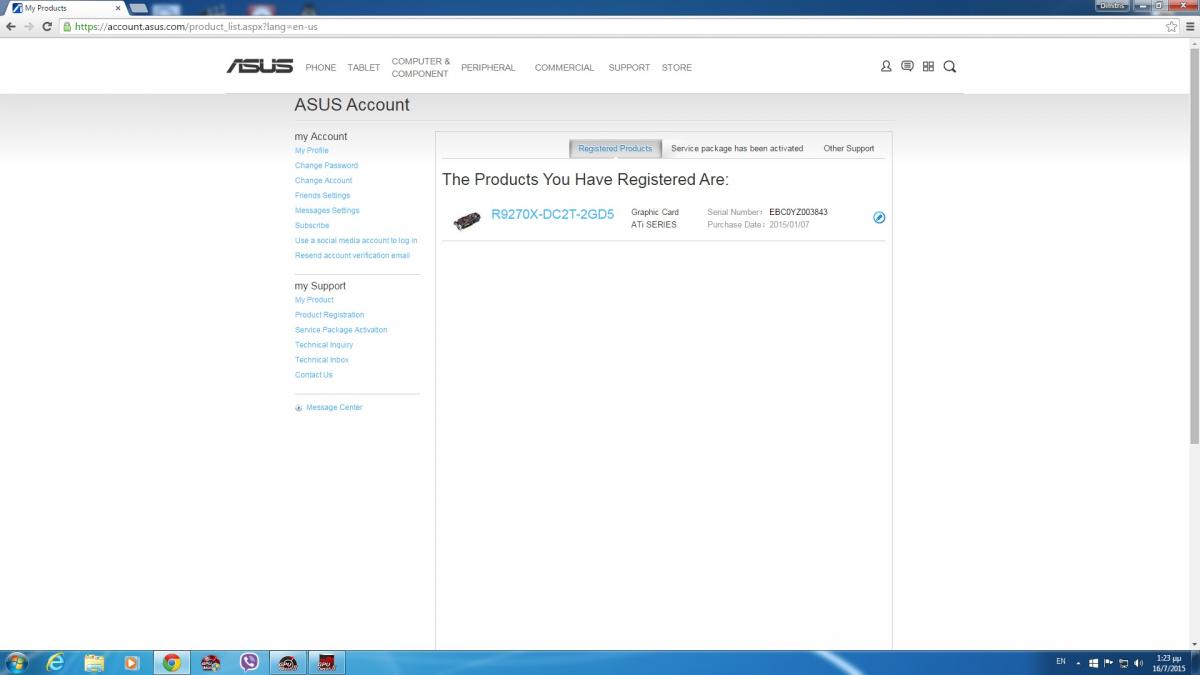1200x675 pixels.
Task: Click the Dimitris Chrome profile button
Action: point(1113,5)
